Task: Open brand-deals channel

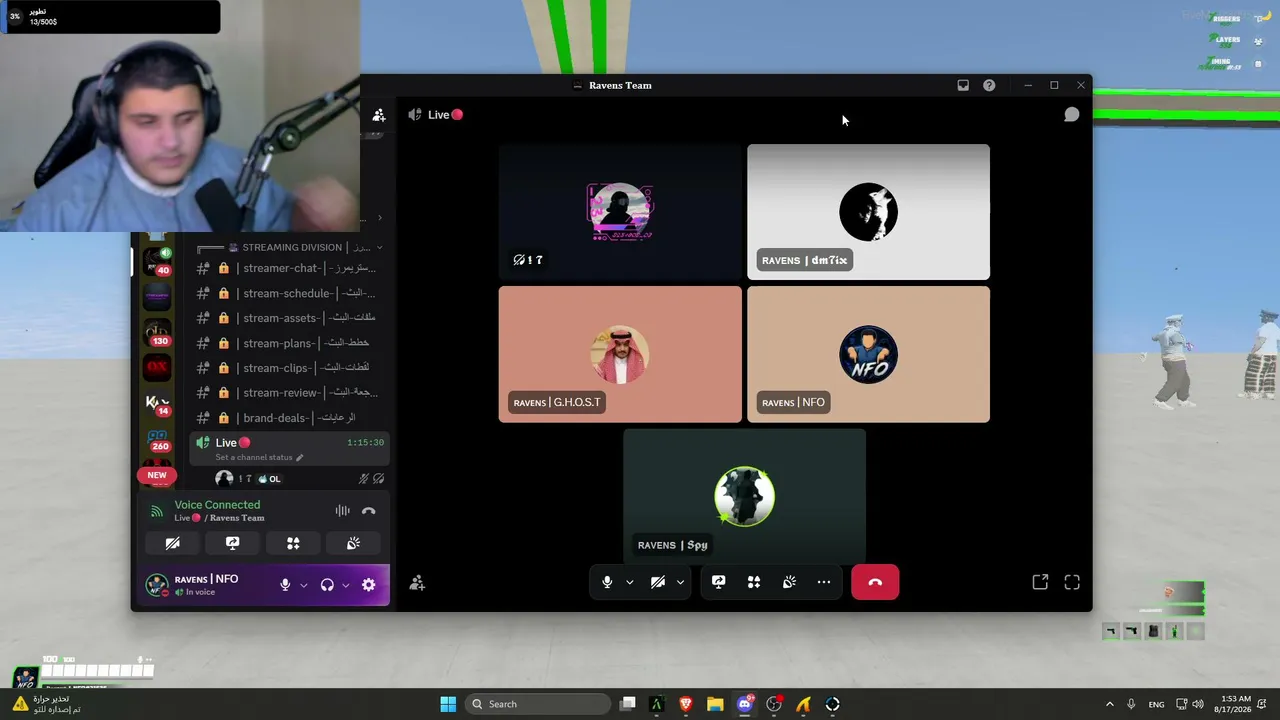Action: tap(288, 418)
